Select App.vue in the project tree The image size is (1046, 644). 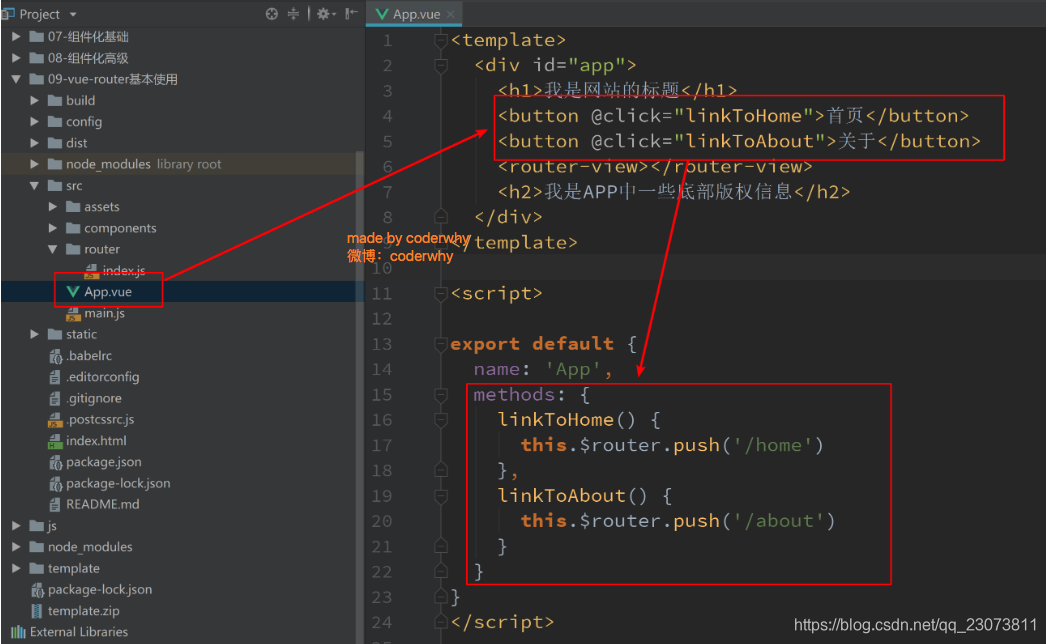coord(107,292)
